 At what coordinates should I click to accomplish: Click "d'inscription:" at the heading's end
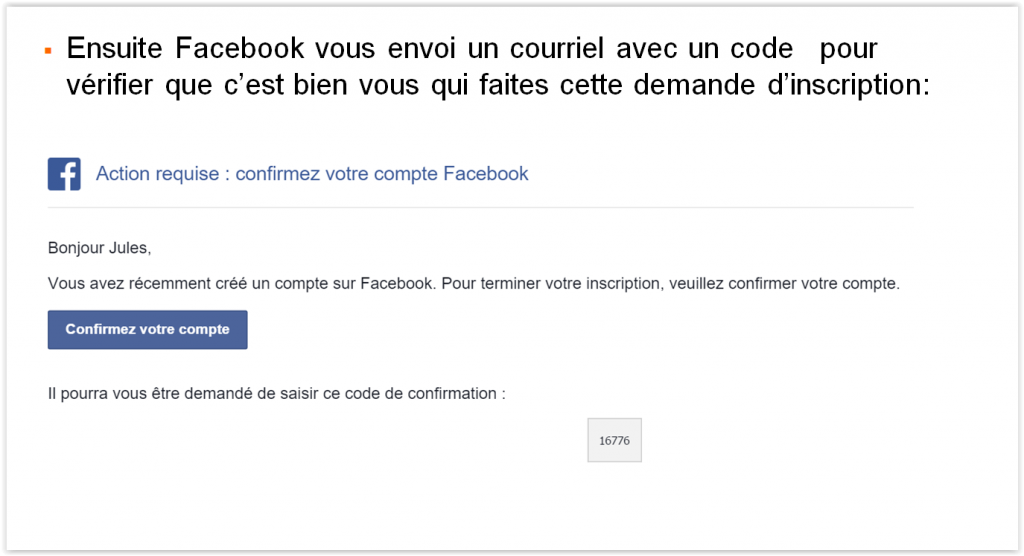tap(840, 87)
